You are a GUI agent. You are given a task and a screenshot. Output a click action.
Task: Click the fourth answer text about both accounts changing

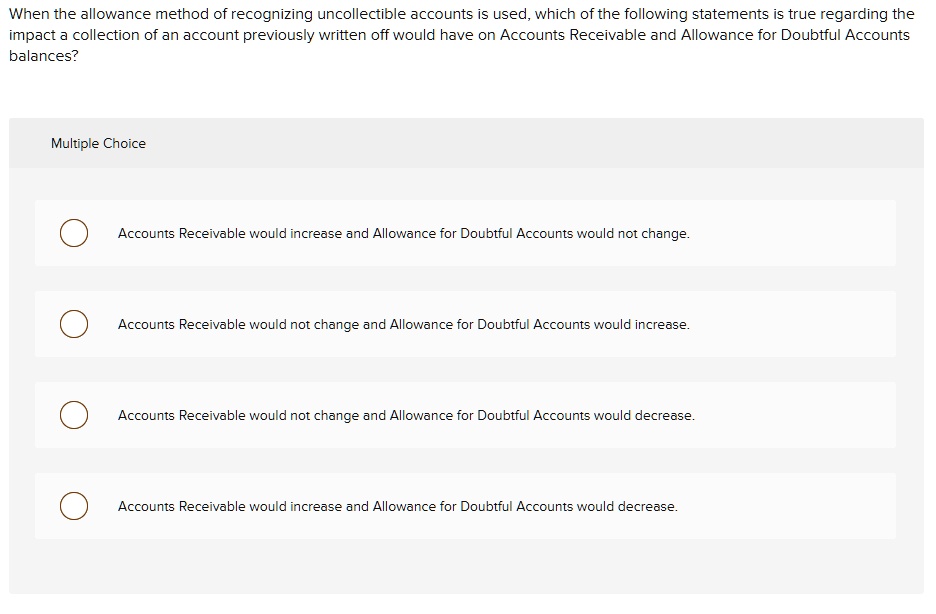click(398, 506)
